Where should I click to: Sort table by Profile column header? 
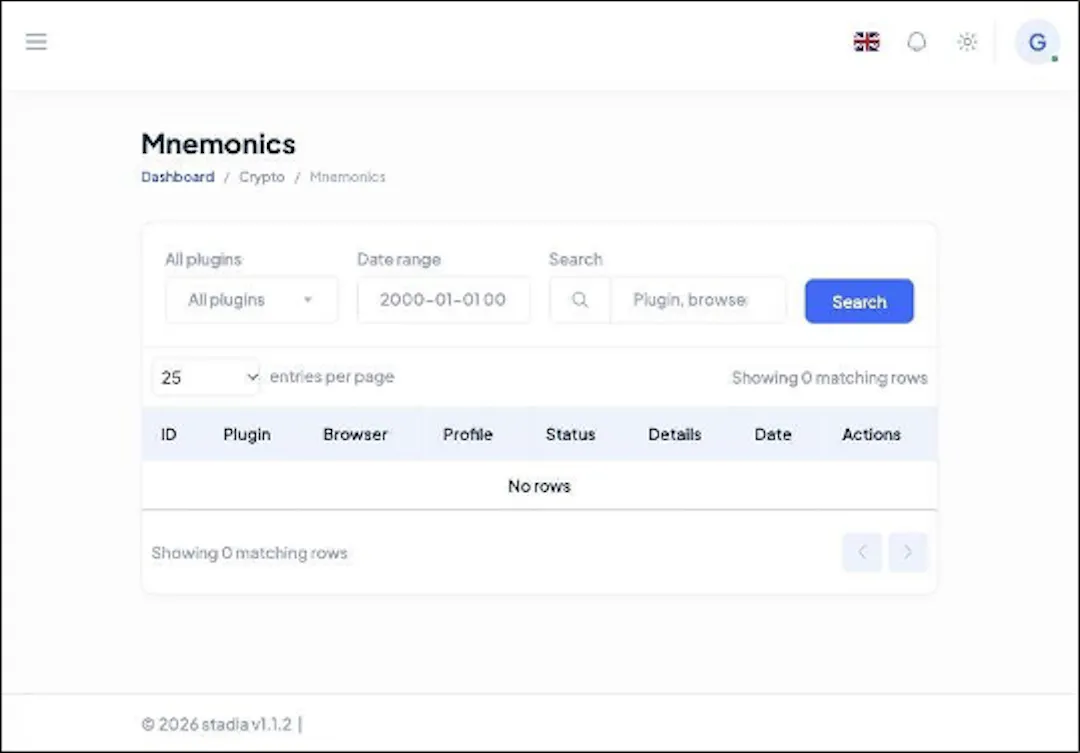(468, 435)
